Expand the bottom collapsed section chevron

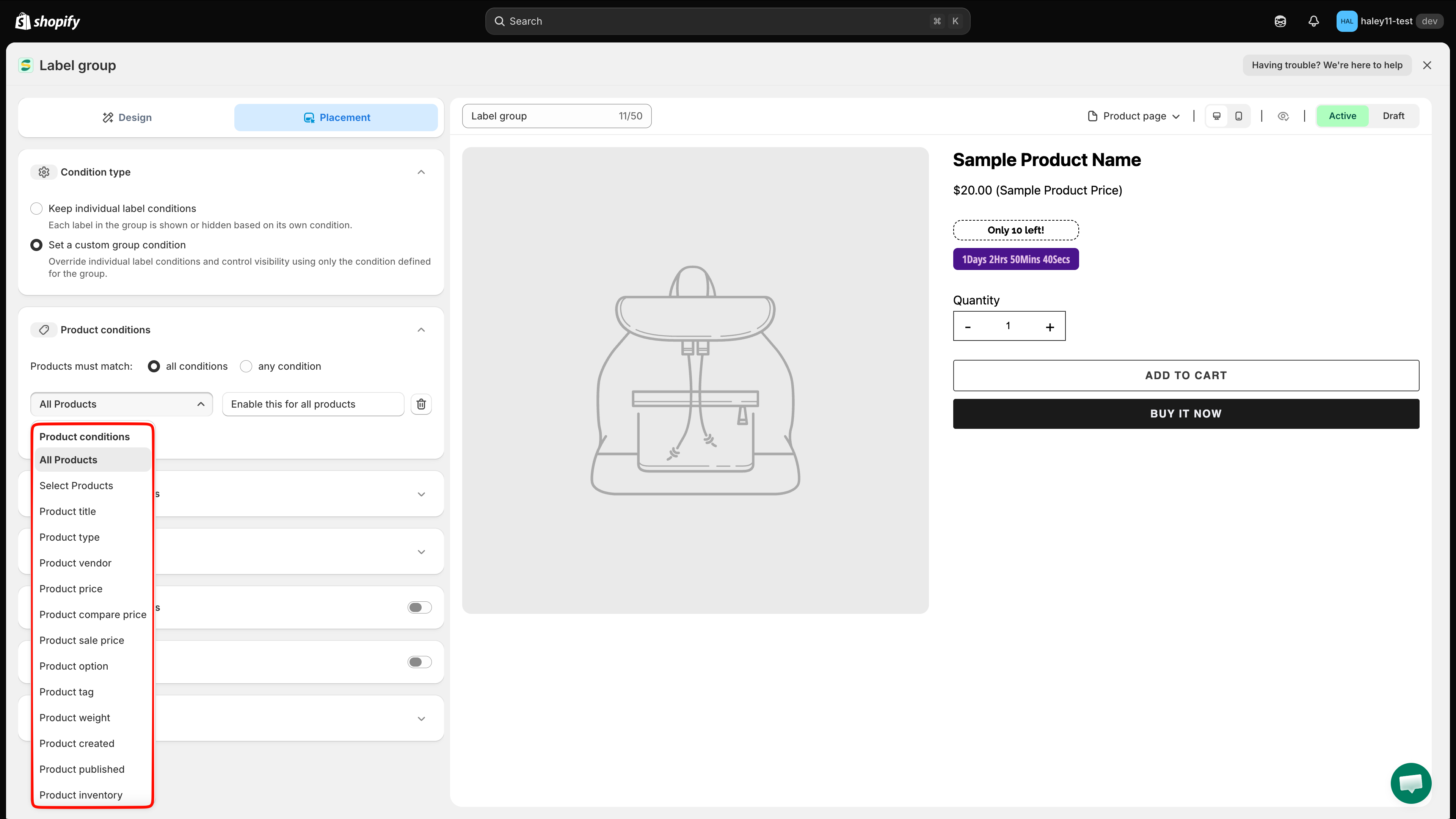[x=421, y=719]
